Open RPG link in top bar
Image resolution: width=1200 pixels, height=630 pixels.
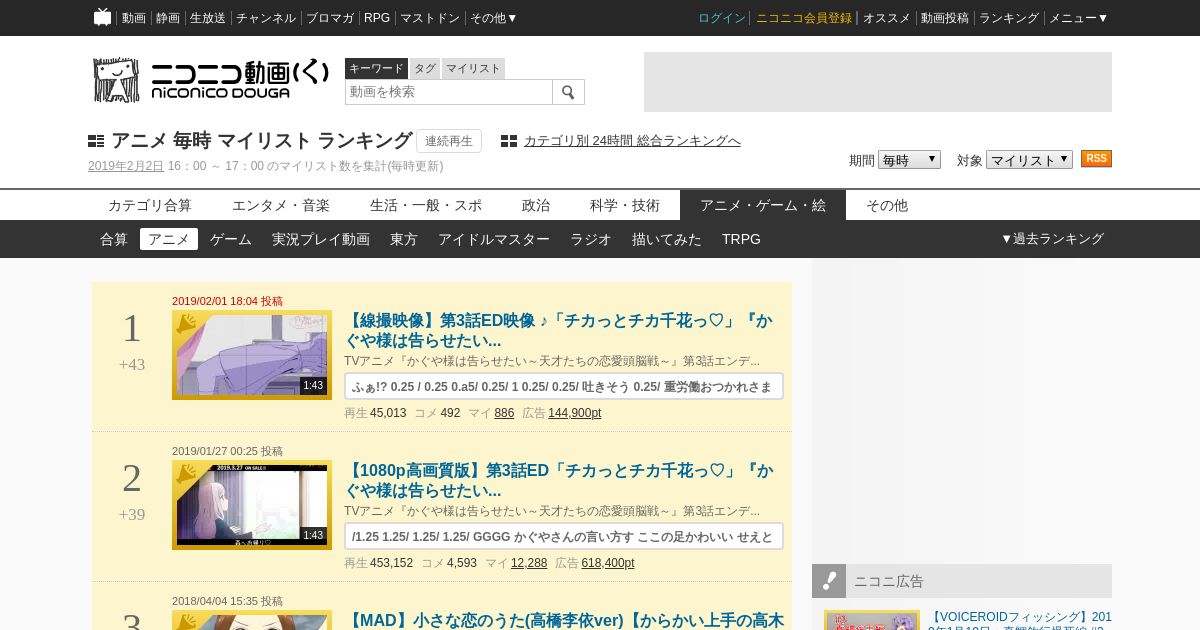377,18
